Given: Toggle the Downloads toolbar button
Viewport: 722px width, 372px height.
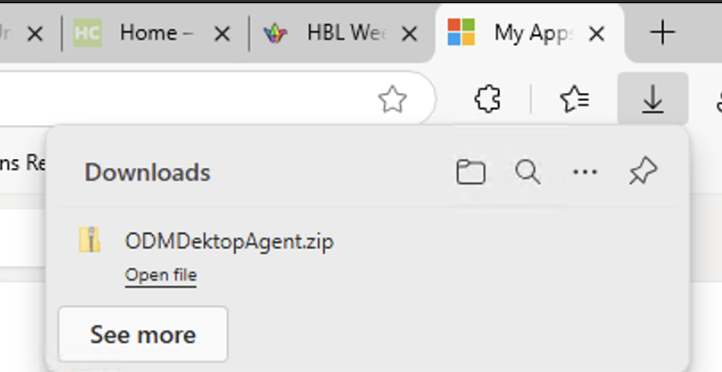Looking at the screenshot, I should point(652,99).
